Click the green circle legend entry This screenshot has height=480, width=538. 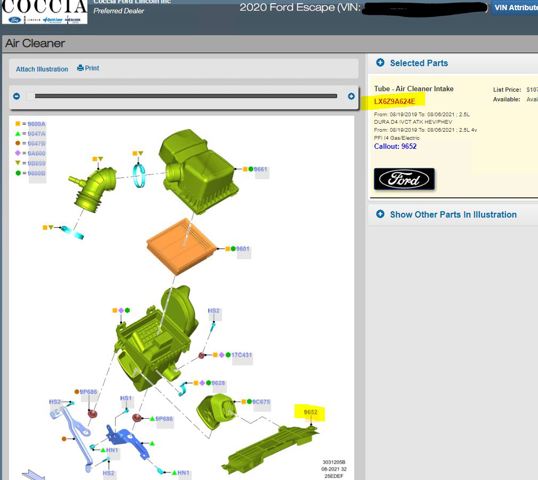[31, 173]
